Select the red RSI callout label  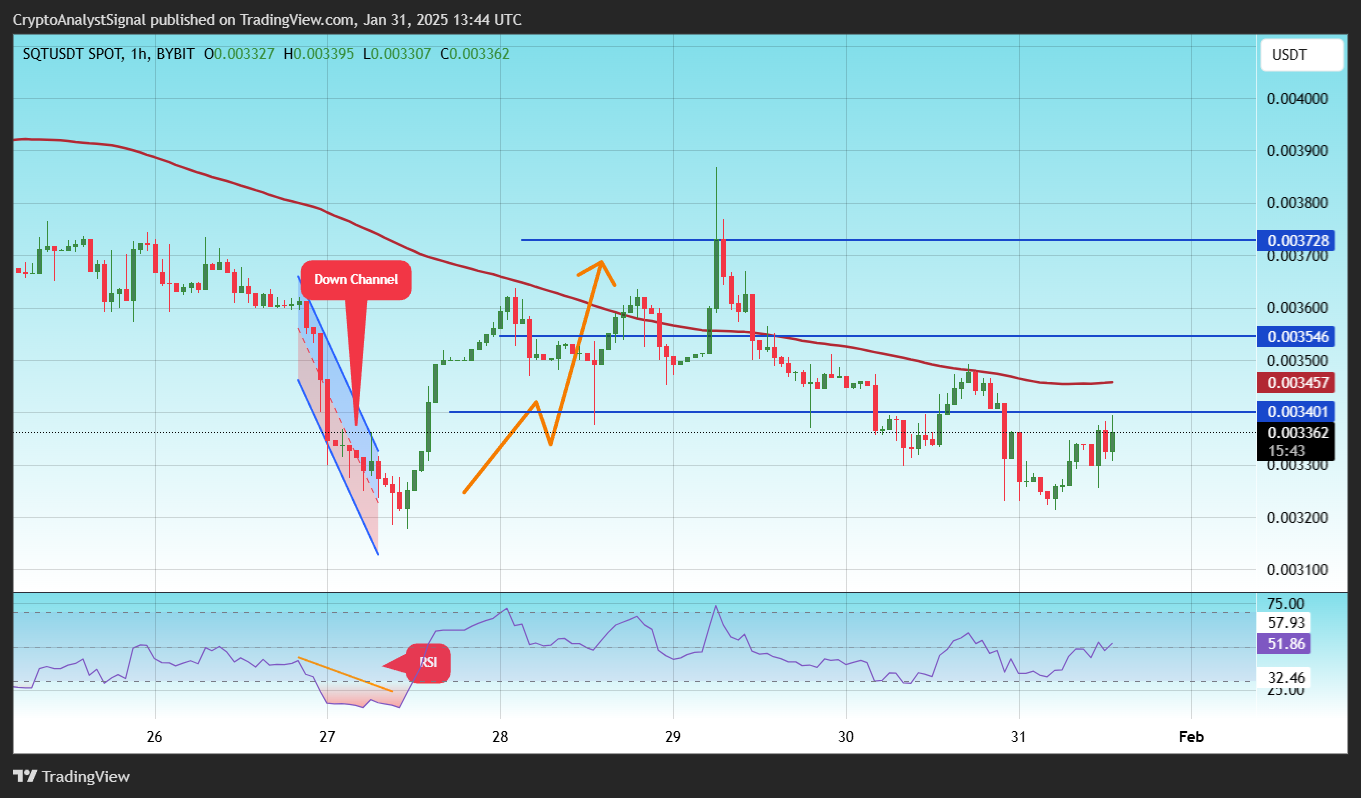(428, 662)
